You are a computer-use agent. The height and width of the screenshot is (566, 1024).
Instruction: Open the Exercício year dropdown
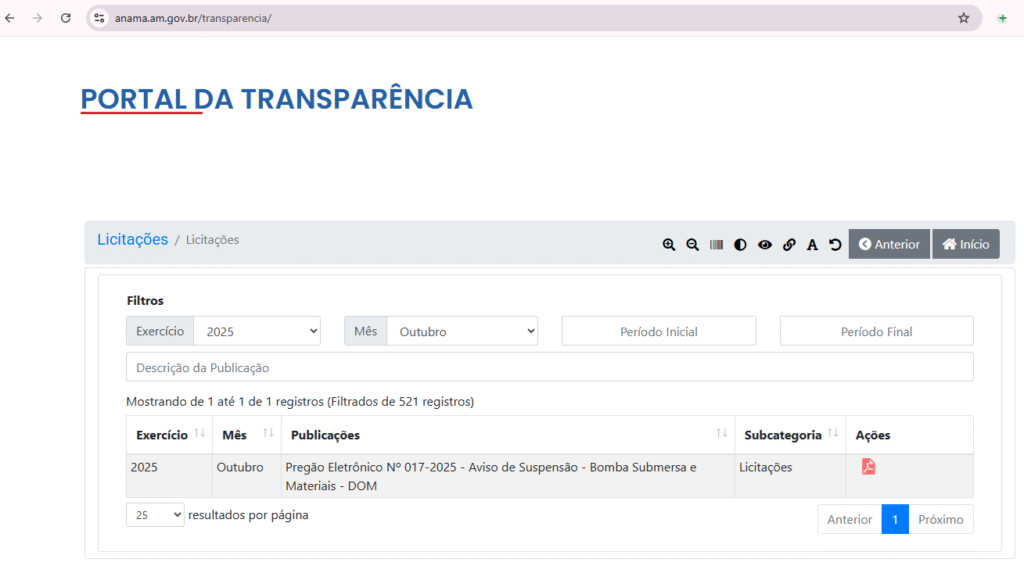click(256, 331)
